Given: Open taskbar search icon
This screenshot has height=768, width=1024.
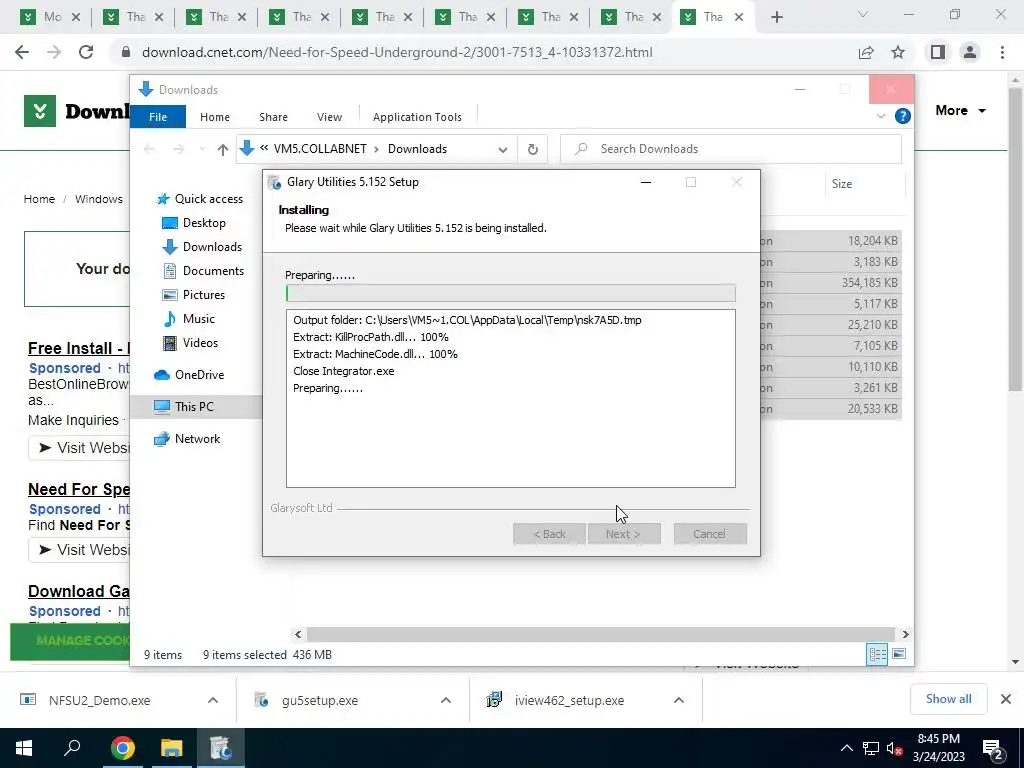Looking at the screenshot, I should 72,748.
